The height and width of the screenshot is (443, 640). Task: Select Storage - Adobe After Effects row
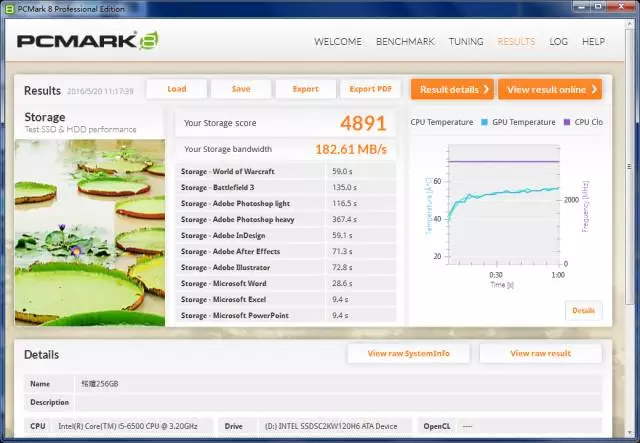[286, 252]
